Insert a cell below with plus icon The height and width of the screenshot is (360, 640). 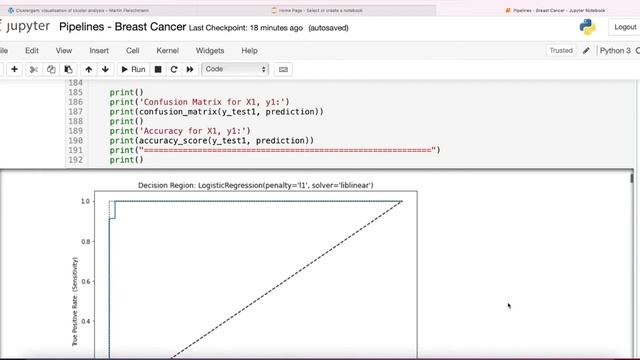(x=14, y=69)
